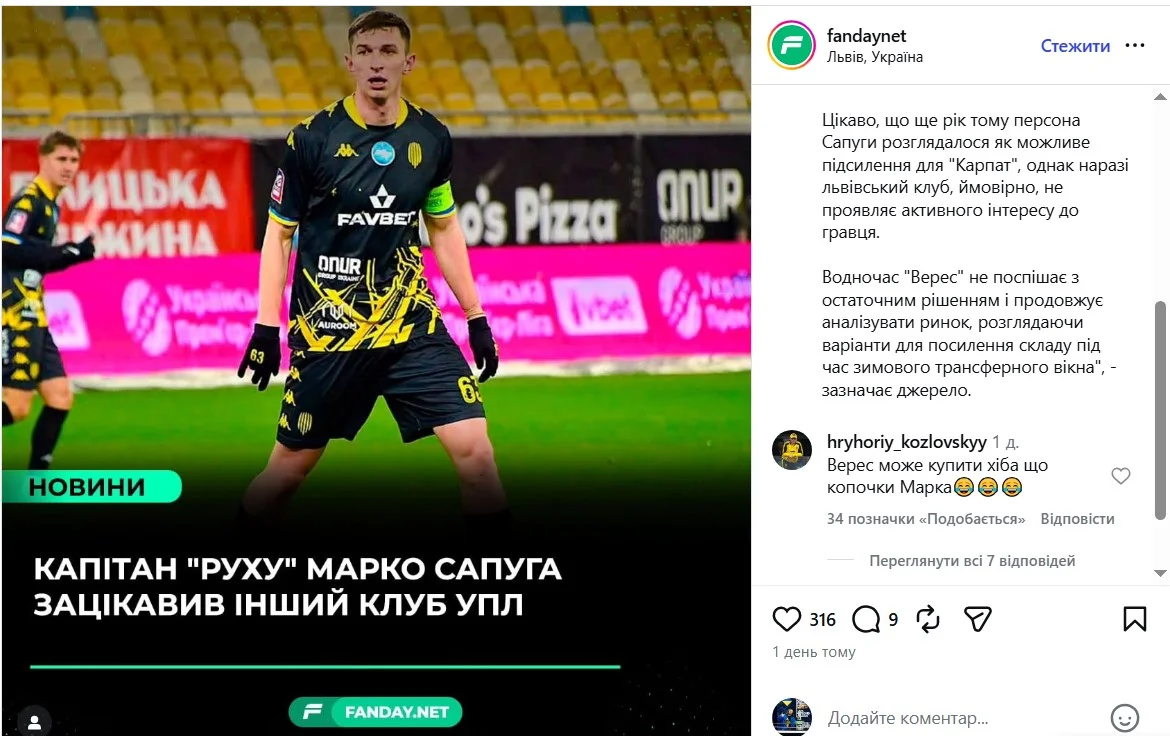
Task: Open fandaynet profile avatar
Action: point(791,45)
